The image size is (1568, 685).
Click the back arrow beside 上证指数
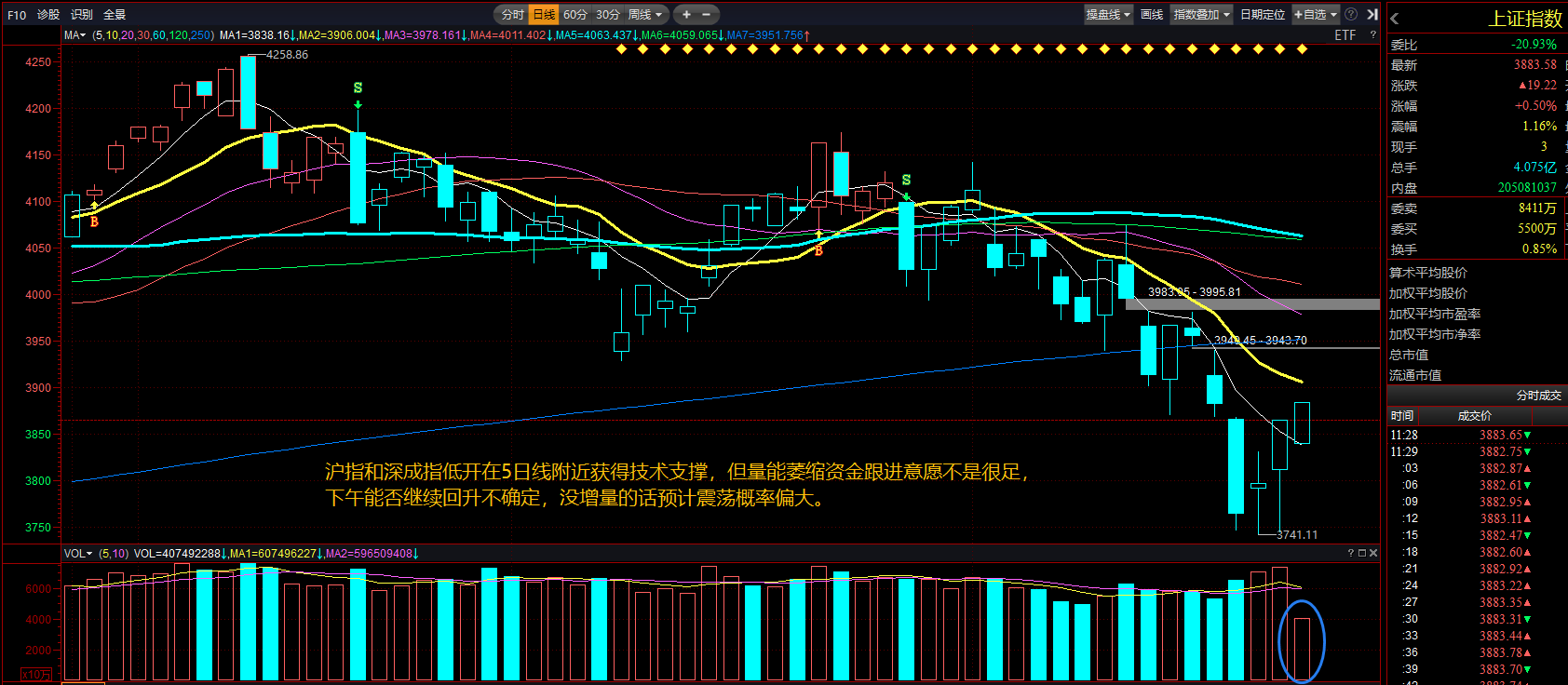point(1395,19)
